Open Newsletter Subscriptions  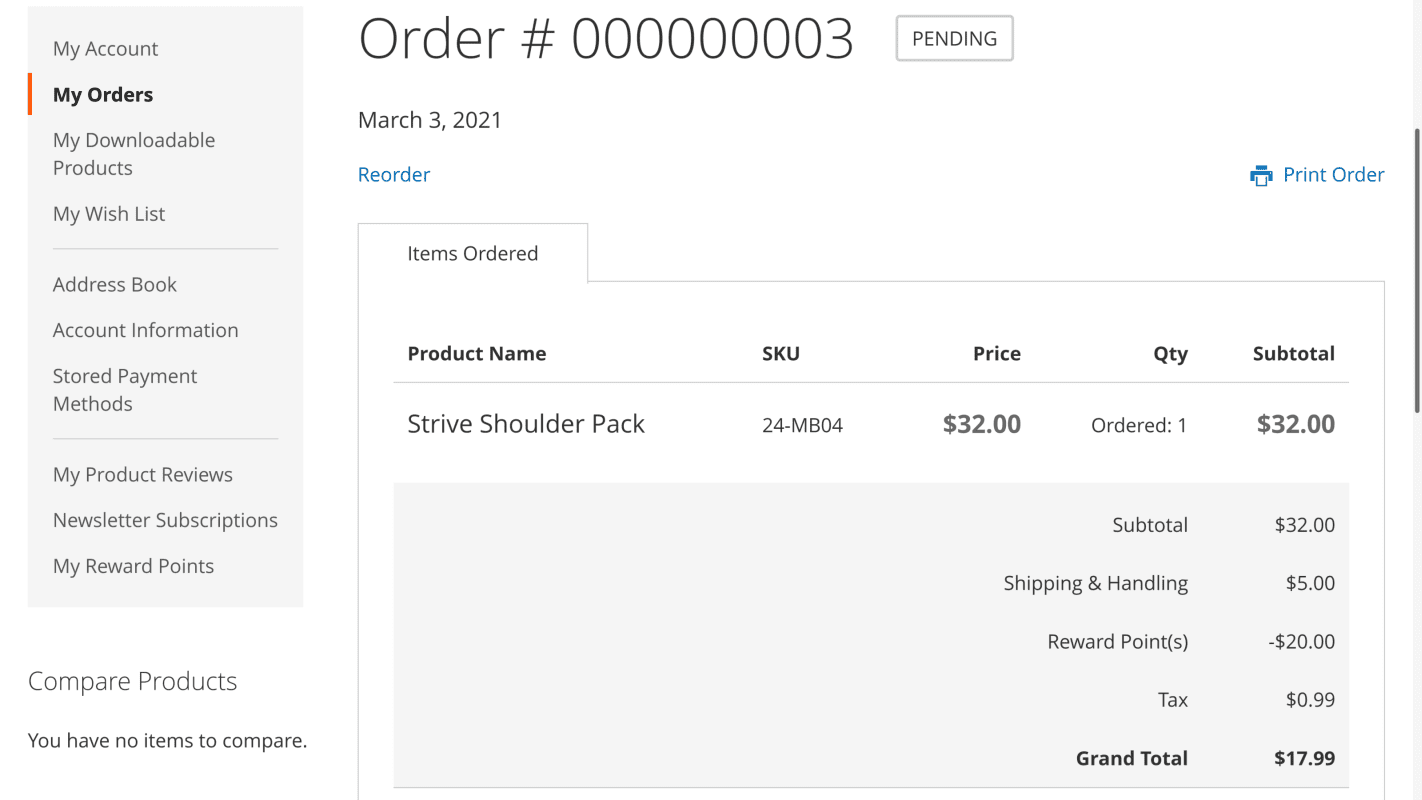[x=165, y=521]
